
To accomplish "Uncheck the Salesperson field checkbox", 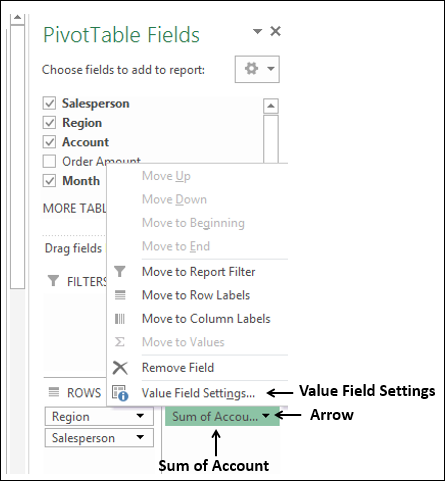I will [x=49, y=103].
